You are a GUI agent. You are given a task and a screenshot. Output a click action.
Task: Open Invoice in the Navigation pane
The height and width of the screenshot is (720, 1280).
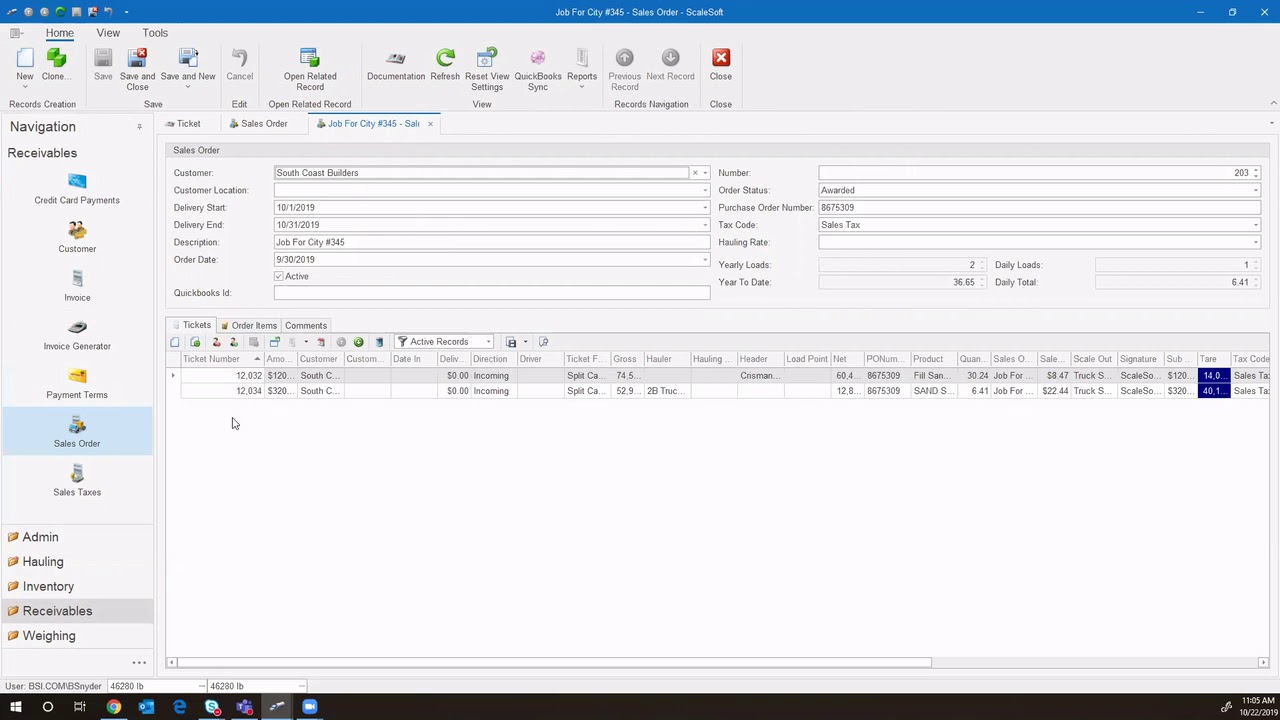pos(77,287)
